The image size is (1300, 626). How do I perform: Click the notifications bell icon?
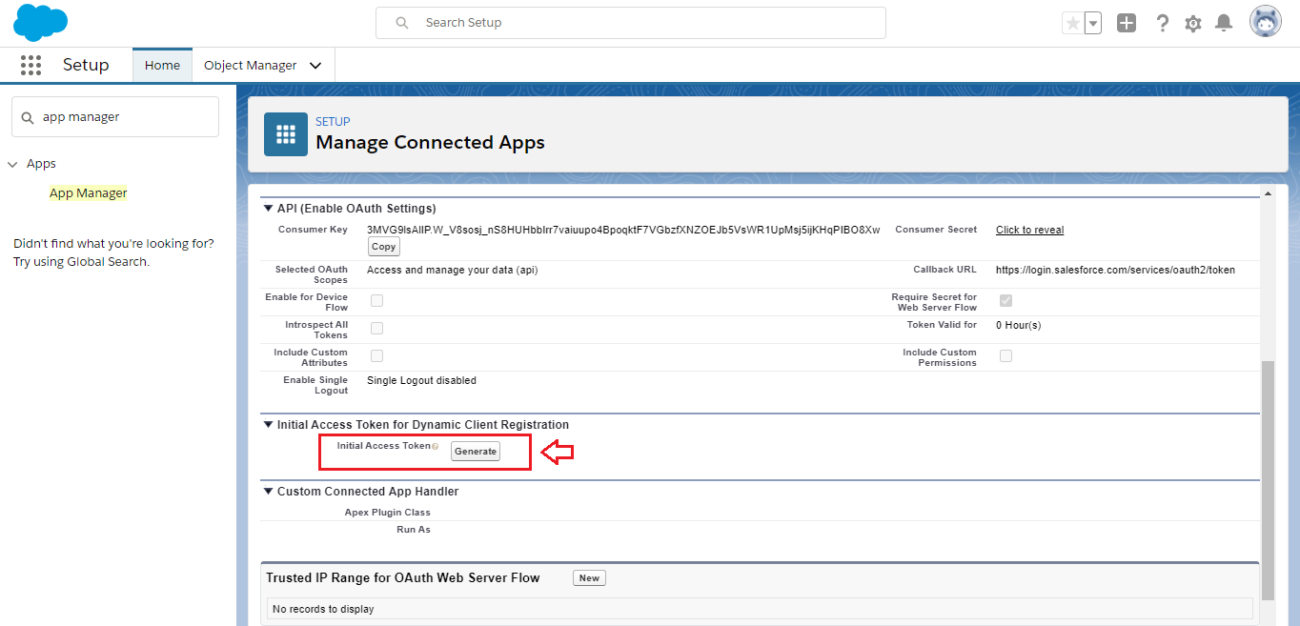tap(1222, 21)
